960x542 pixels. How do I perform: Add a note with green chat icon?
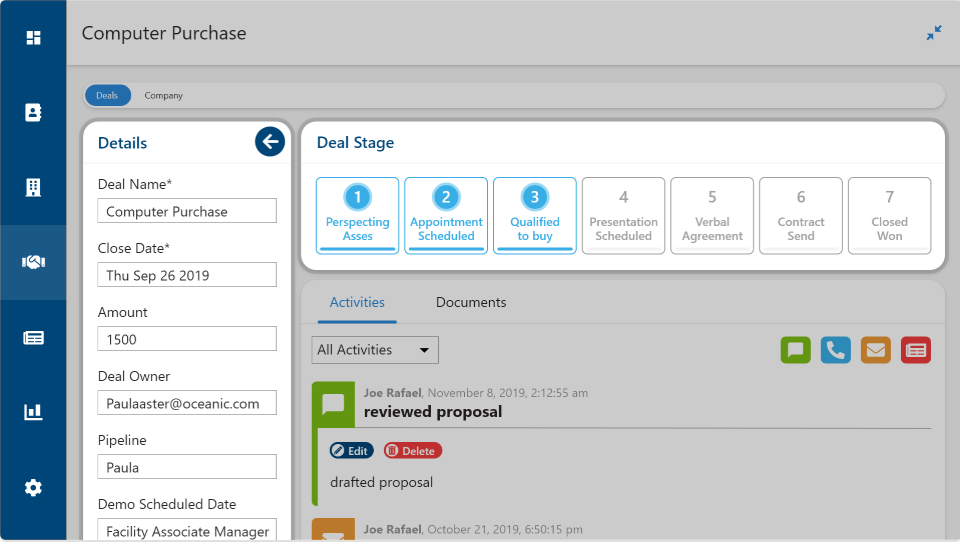pos(796,350)
